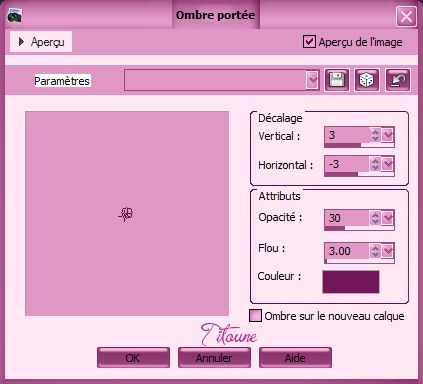Click the reset to default icon

pos(398,80)
